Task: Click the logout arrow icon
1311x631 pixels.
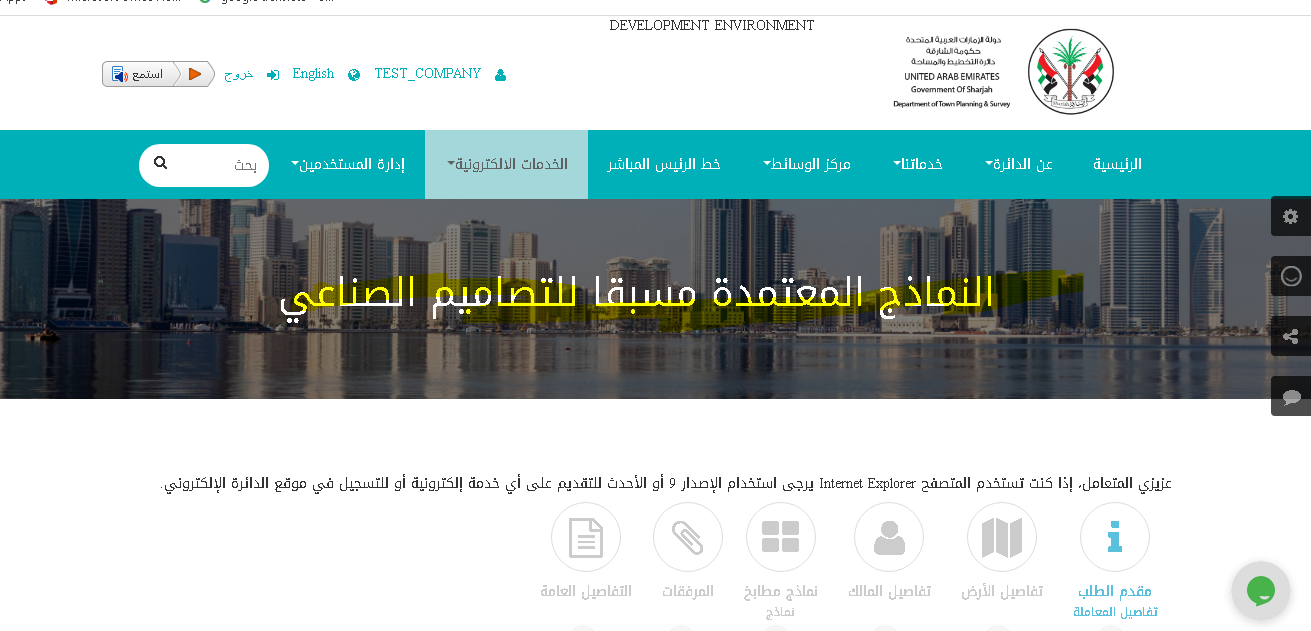Action: point(273,75)
